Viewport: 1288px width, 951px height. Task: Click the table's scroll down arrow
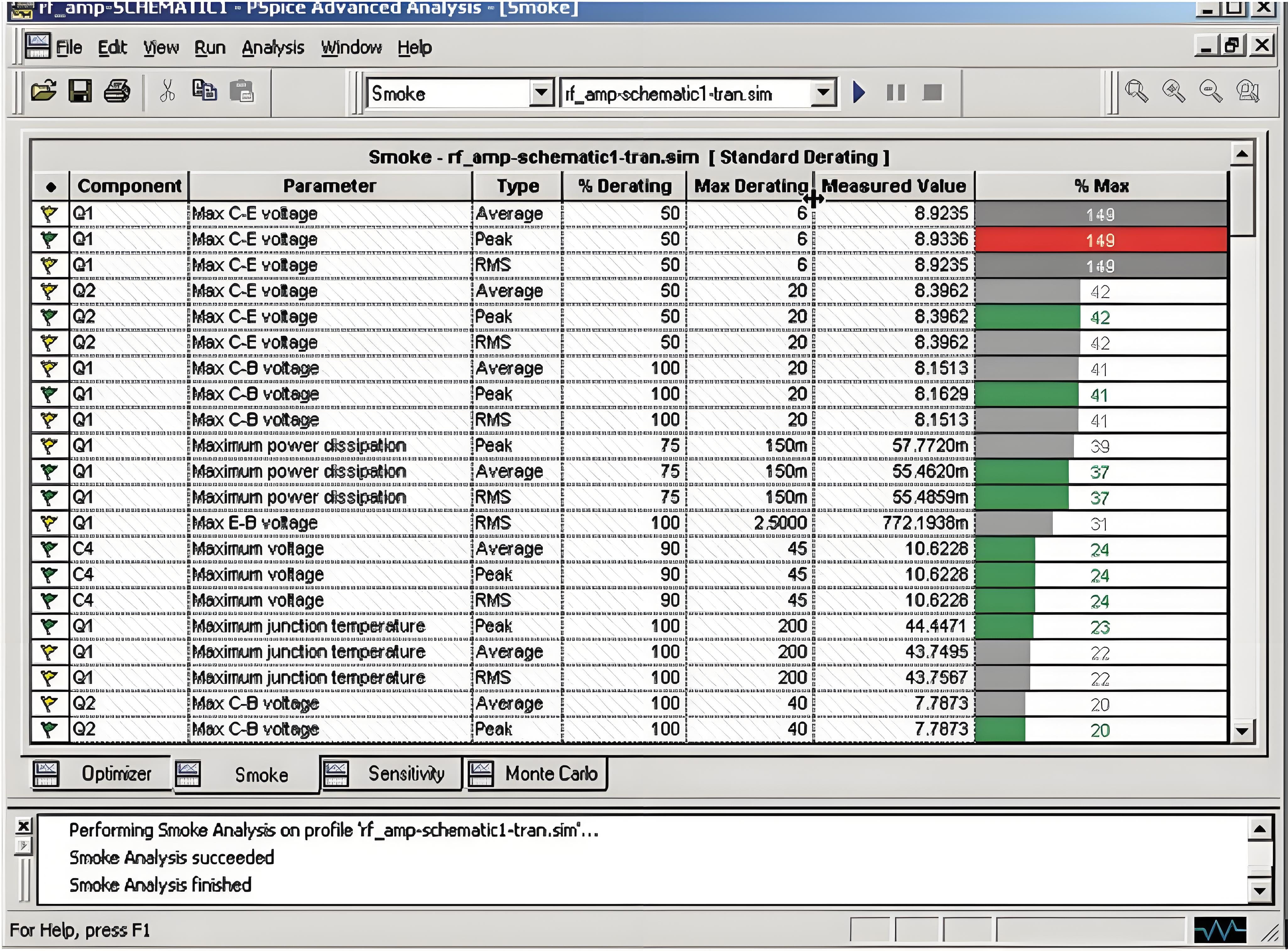(x=1242, y=732)
